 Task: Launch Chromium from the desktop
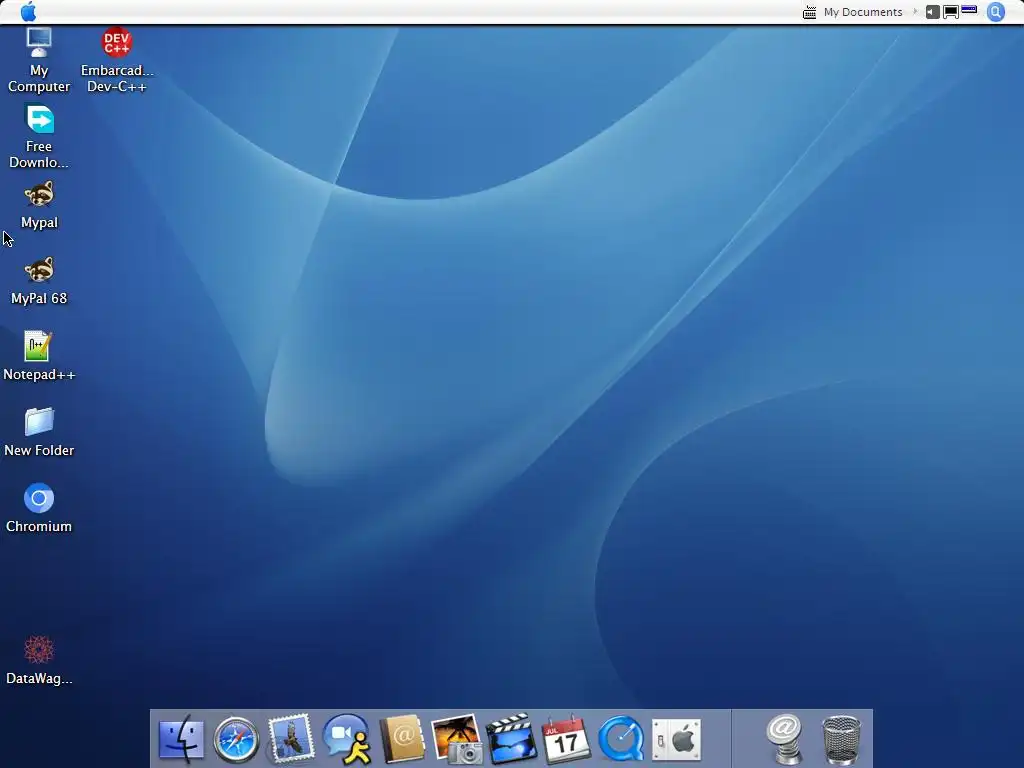(39, 508)
